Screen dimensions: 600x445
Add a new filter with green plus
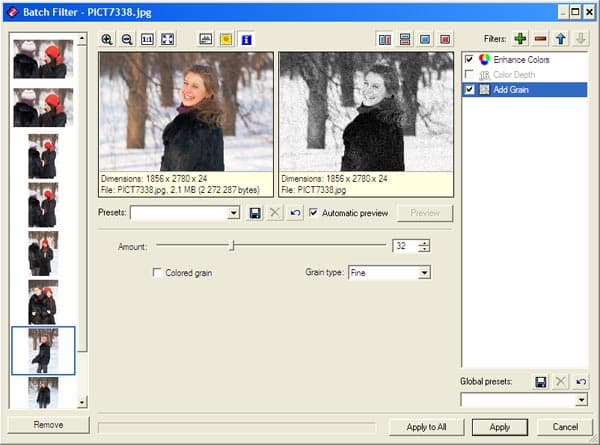tap(520, 39)
